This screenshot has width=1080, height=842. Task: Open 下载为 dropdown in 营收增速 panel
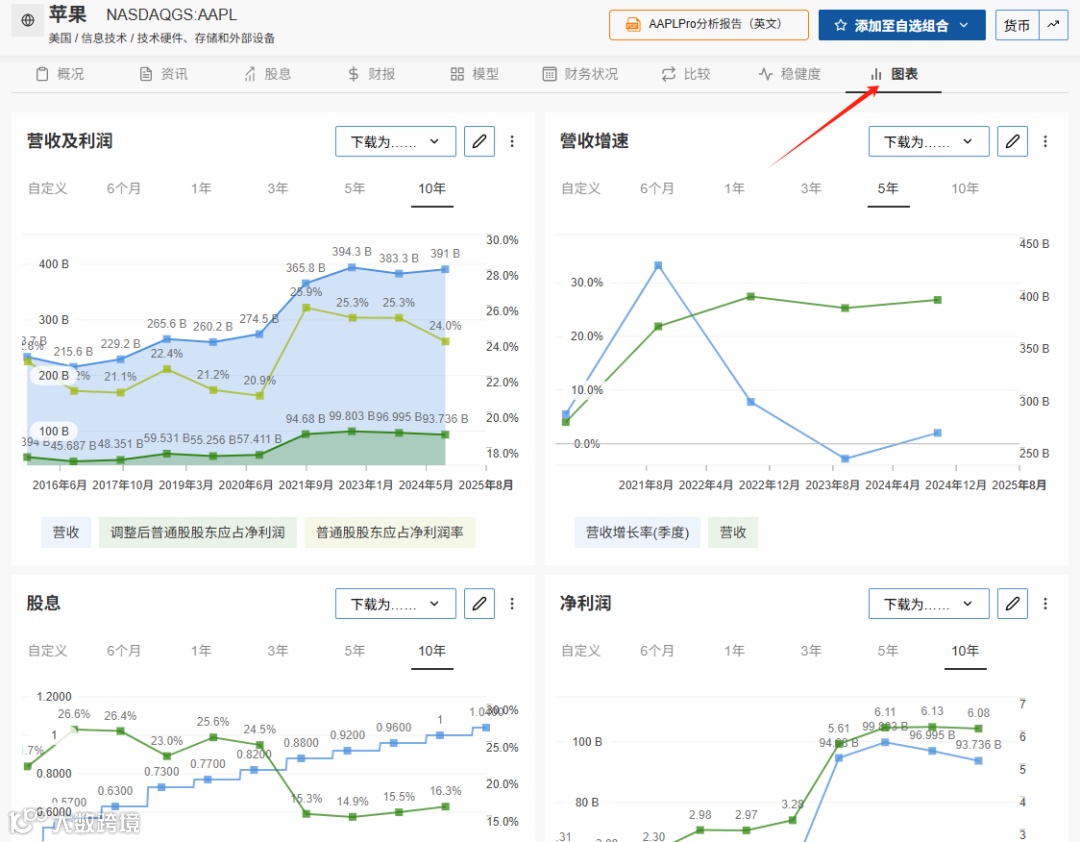coord(928,141)
